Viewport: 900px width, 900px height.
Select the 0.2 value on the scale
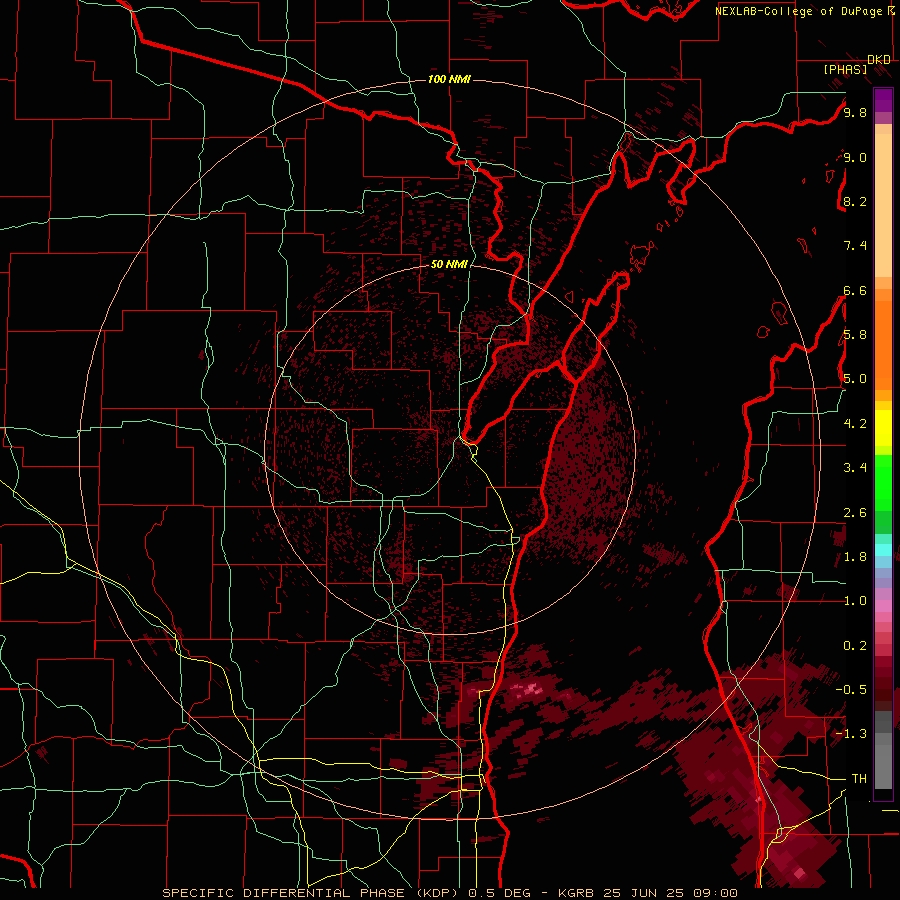pyautogui.click(x=855, y=646)
